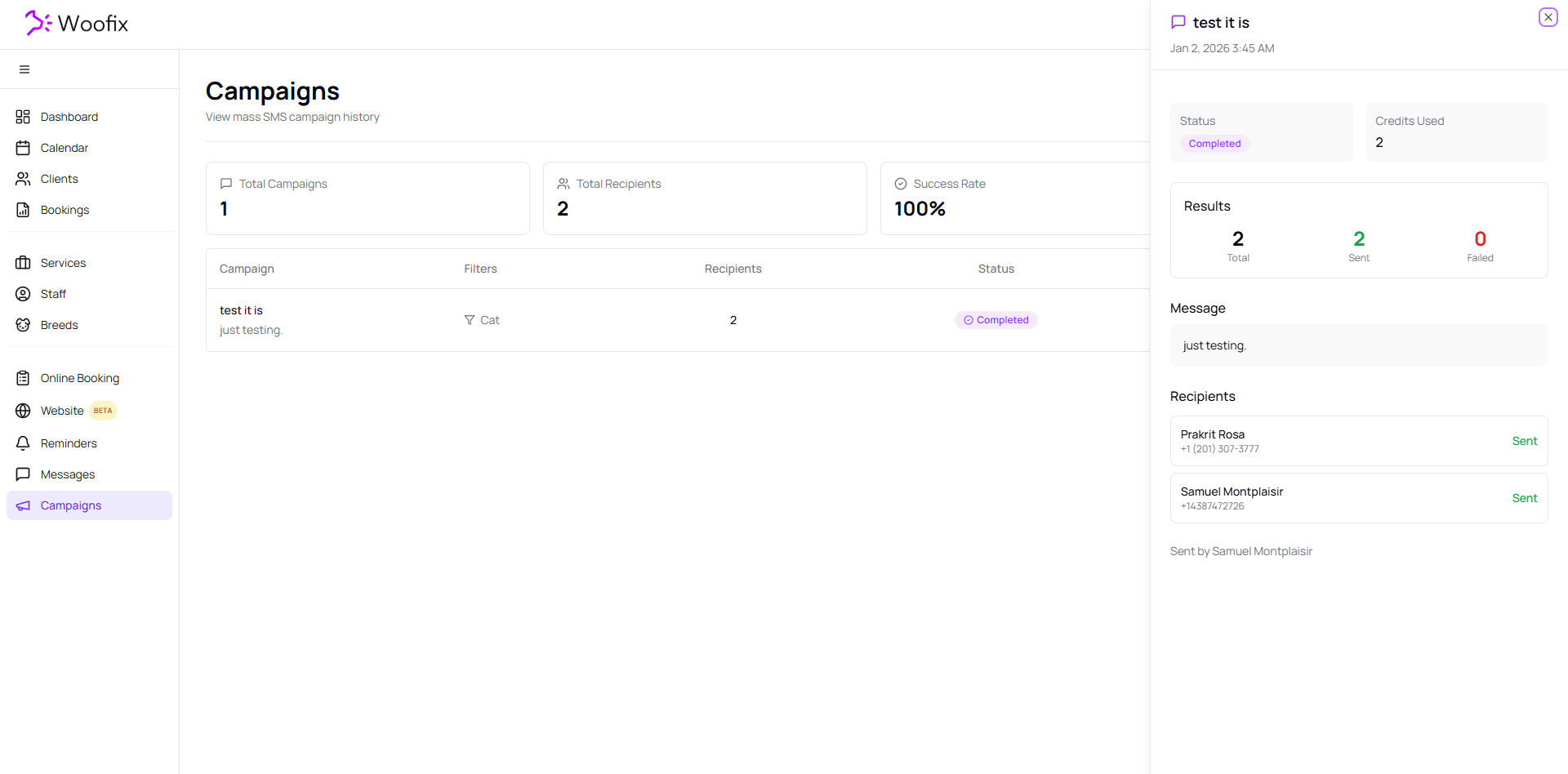Open Online Booking in the sidebar
The image size is (1568, 774).
79,378
